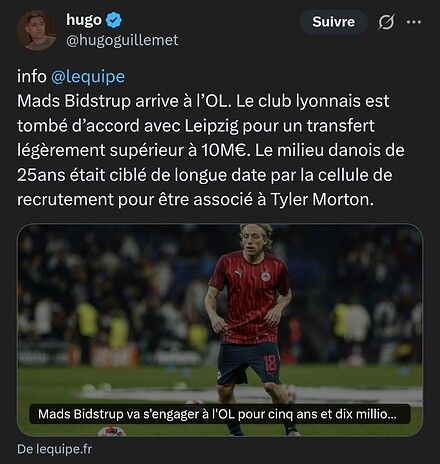The width and height of the screenshot is (440, 464).
Task: Open the source link De lequipe.fr
Action: pos(55,449)
